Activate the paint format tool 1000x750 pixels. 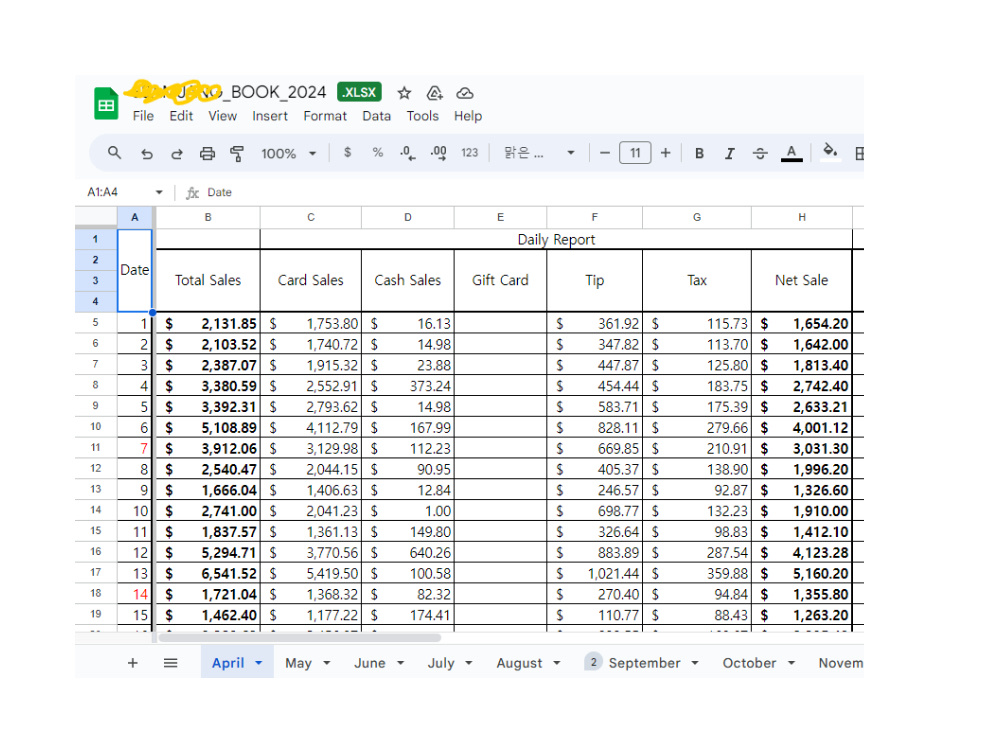(x=237, y=153)
